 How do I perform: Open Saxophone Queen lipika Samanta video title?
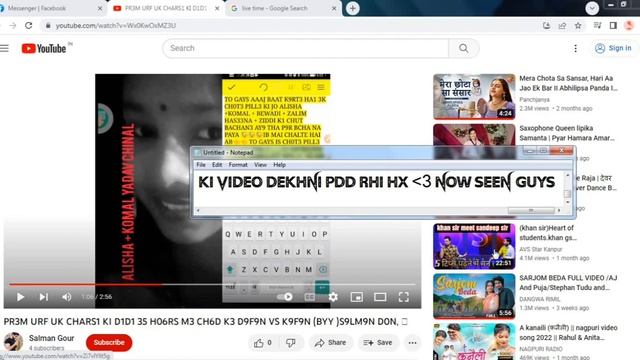point(567,133)
